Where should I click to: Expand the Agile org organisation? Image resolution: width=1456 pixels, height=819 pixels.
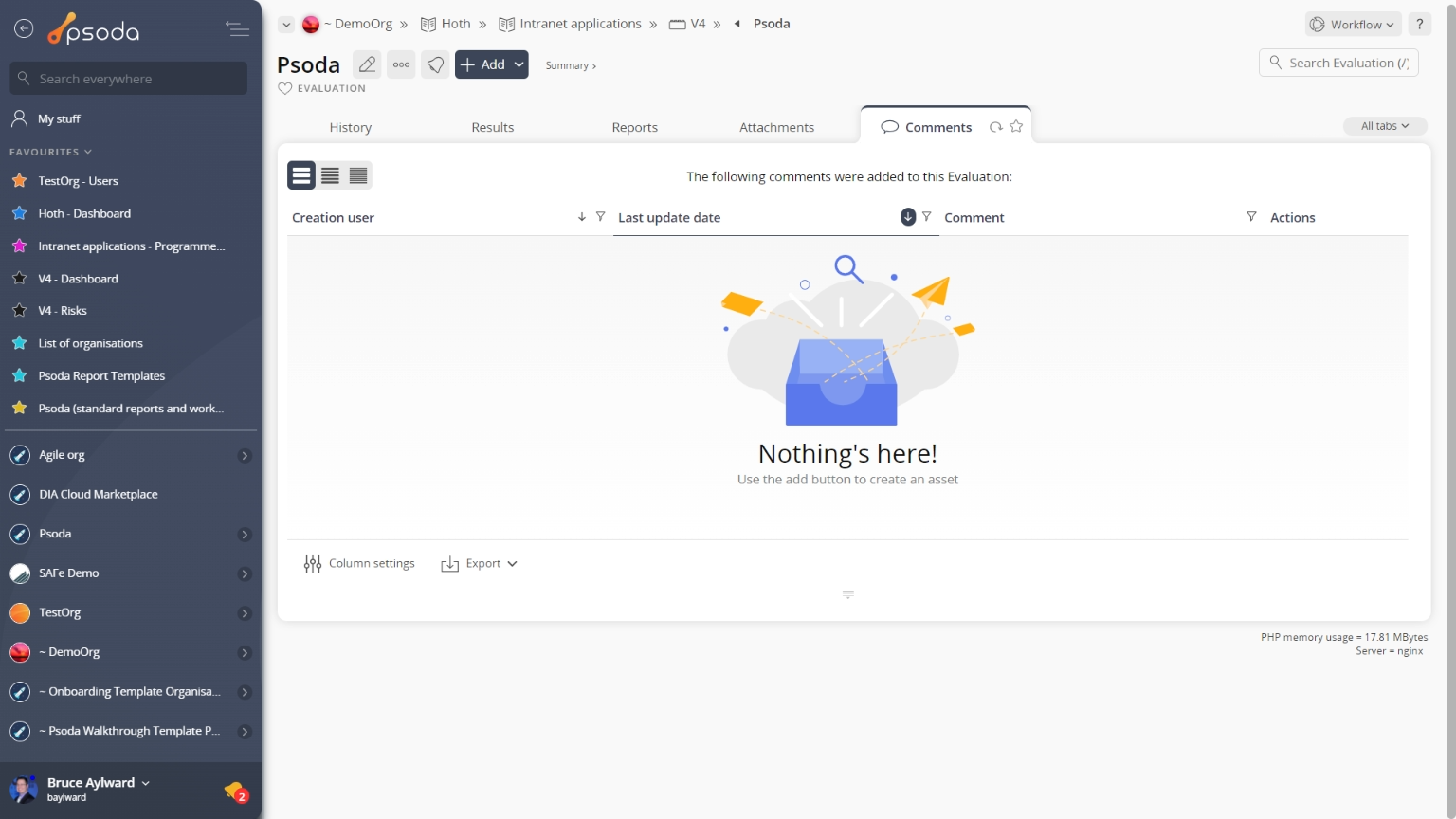pyautogui.click(x=245, y=456)
